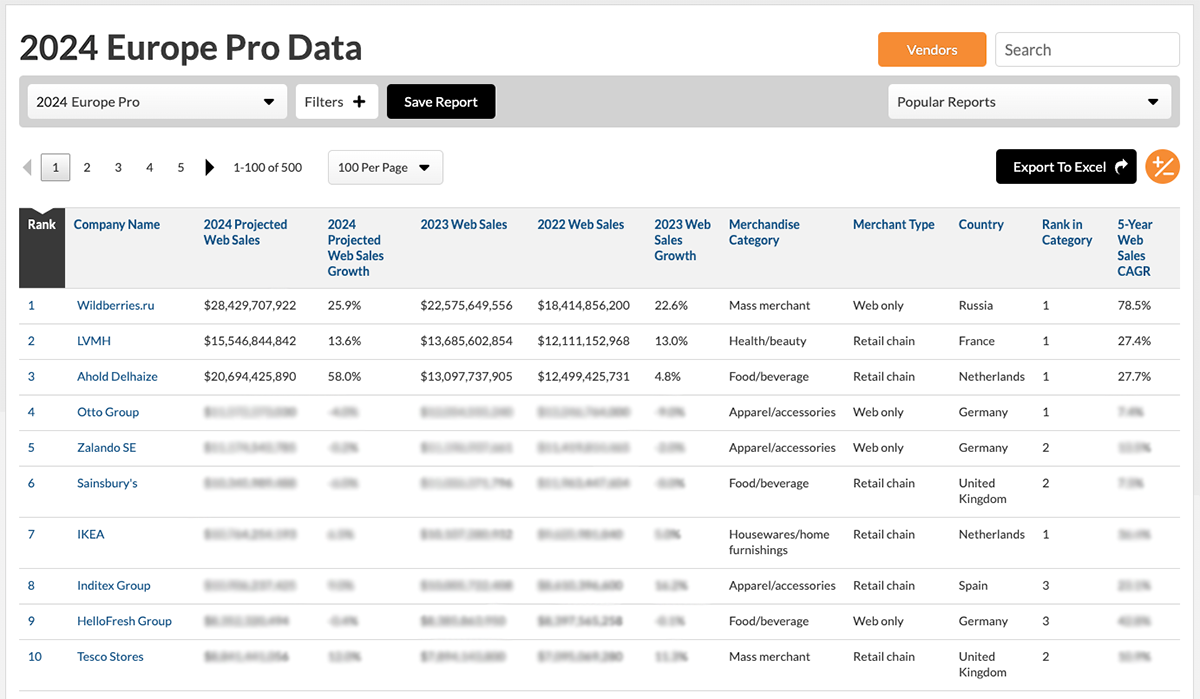Click $12,499,425,731 web sales value
1200x699 pixels.
pos(584,377)
